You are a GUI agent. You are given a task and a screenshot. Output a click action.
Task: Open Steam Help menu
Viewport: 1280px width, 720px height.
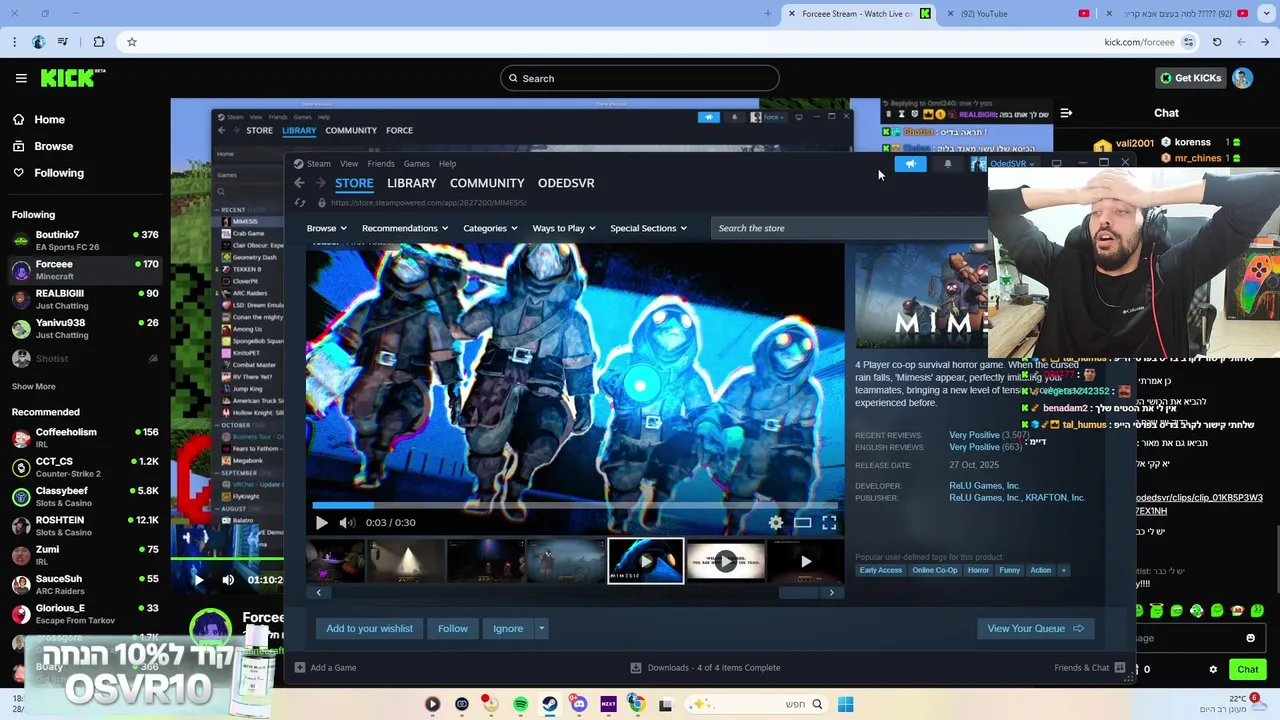click(x=447, y=164)
